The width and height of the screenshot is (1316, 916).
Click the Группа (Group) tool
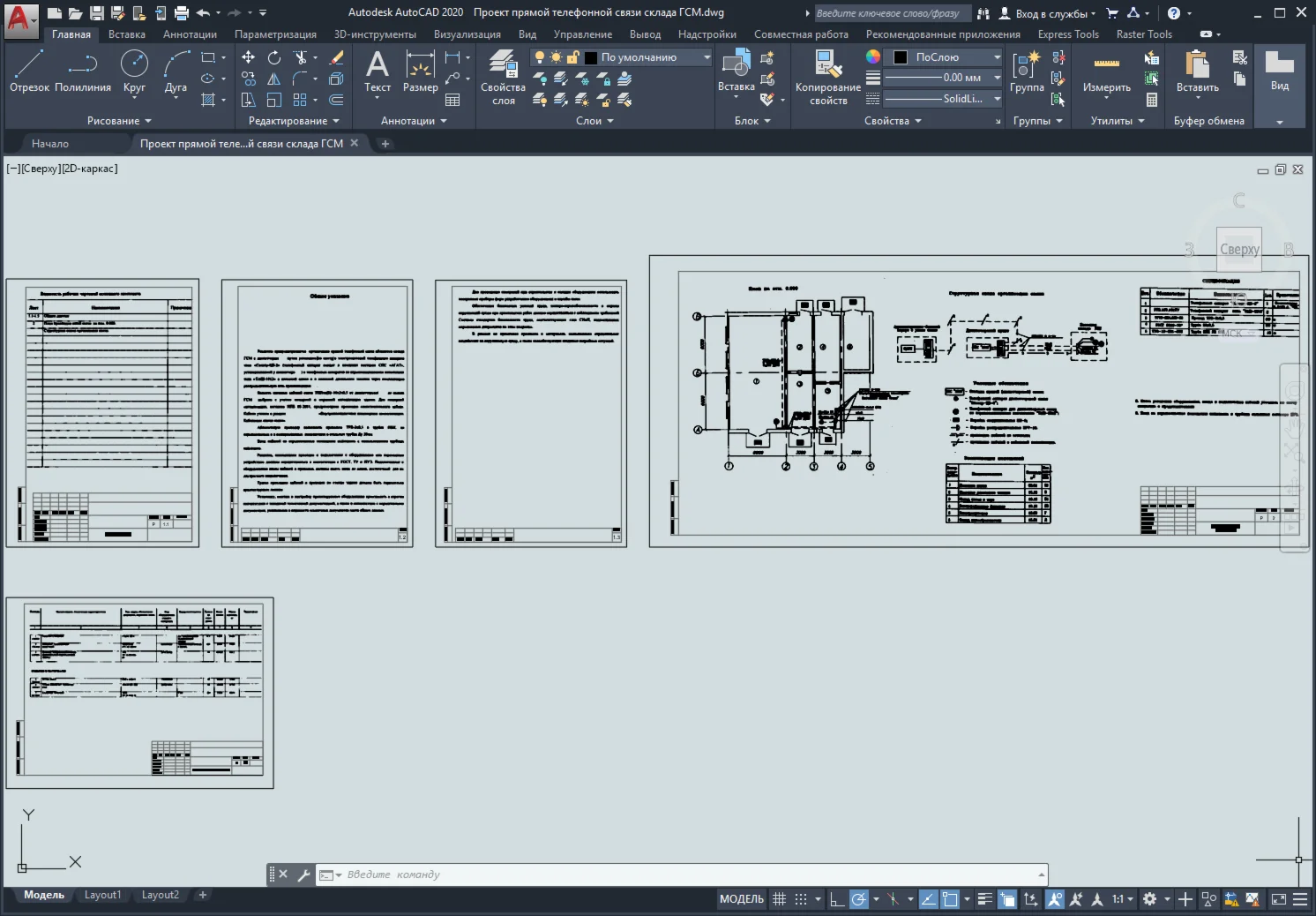coord(1027,71)
